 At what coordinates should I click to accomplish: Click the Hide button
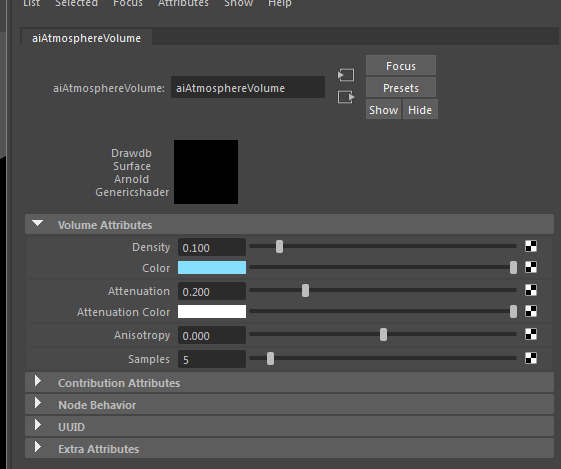tap(420, 109)
